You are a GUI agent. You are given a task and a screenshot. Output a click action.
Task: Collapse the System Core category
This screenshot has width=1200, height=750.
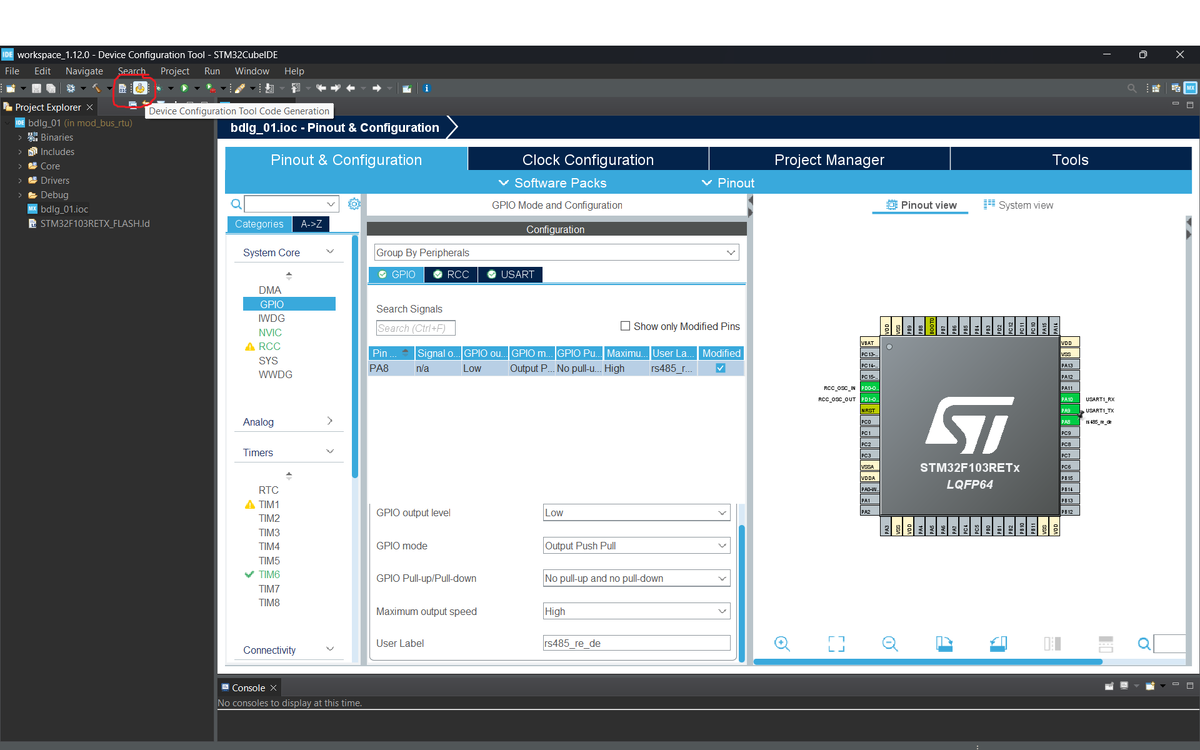pyautogui.click(x=330, y=252)
